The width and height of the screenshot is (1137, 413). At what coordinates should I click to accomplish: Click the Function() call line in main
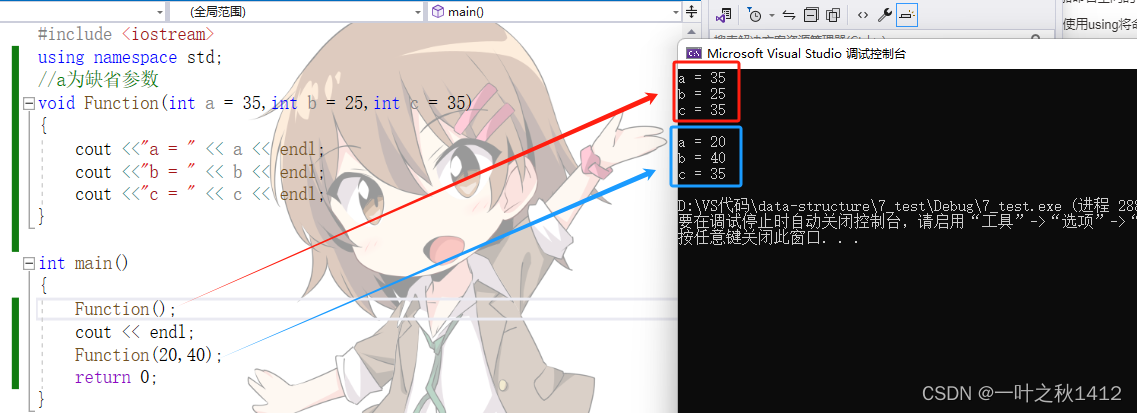(x=125, y=309)
